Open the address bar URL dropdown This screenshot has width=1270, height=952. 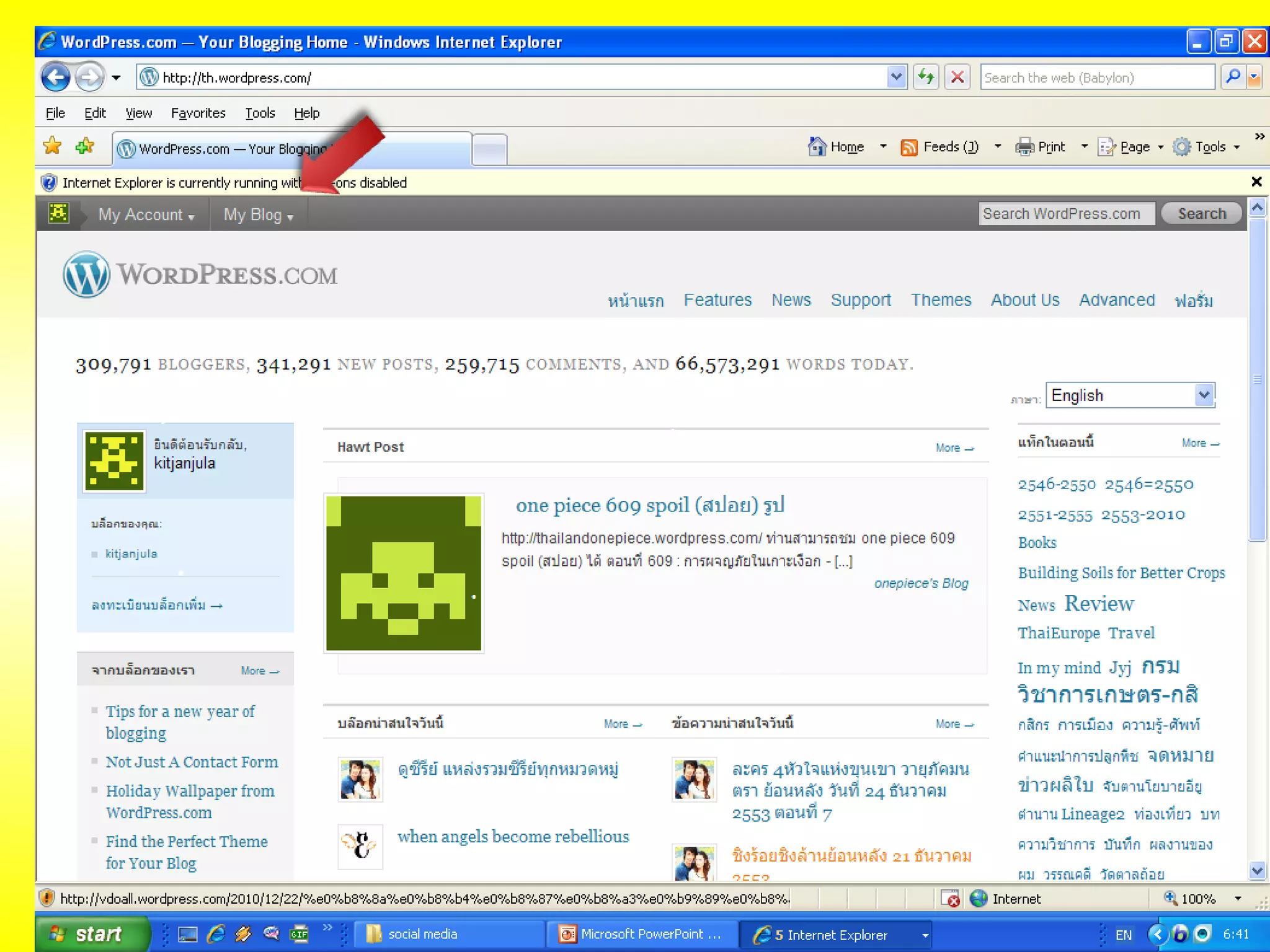[x=896, y=77]
